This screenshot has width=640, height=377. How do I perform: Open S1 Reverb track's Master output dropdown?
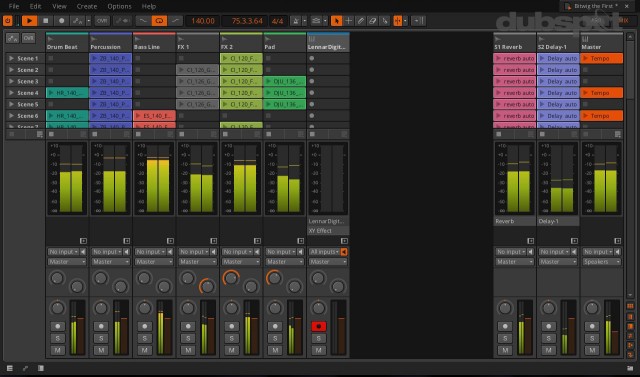(514, 262)
